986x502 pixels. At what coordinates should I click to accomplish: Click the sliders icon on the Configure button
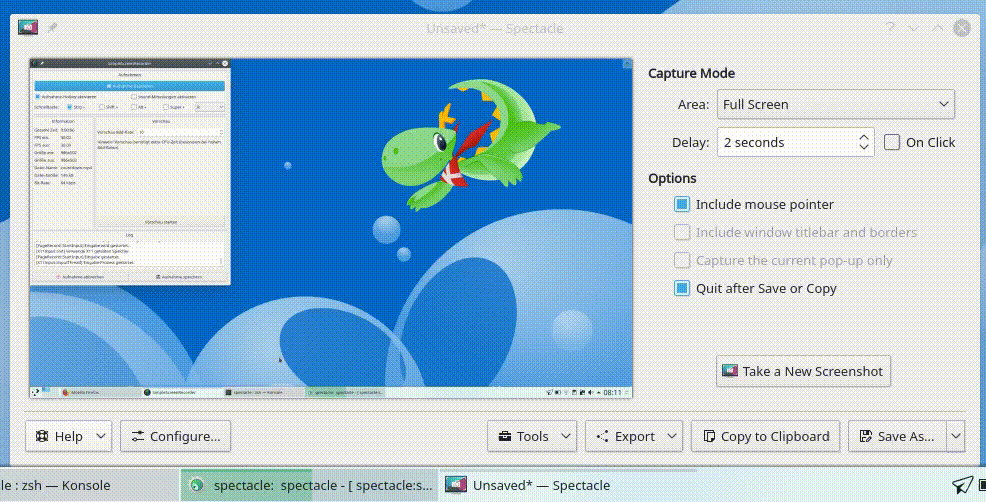click(138, 436)
